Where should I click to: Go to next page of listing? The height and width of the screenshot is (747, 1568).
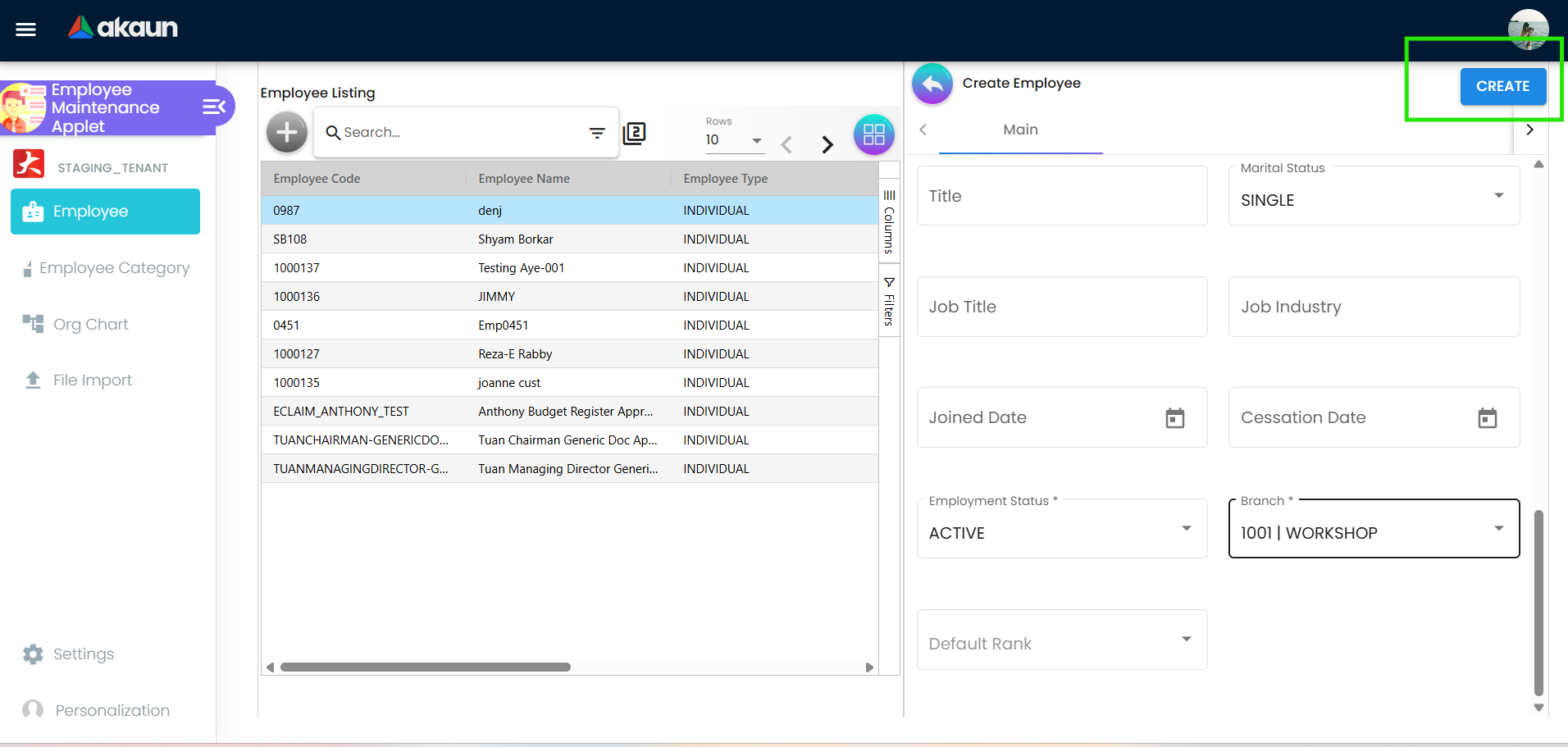tap(827, 145)
